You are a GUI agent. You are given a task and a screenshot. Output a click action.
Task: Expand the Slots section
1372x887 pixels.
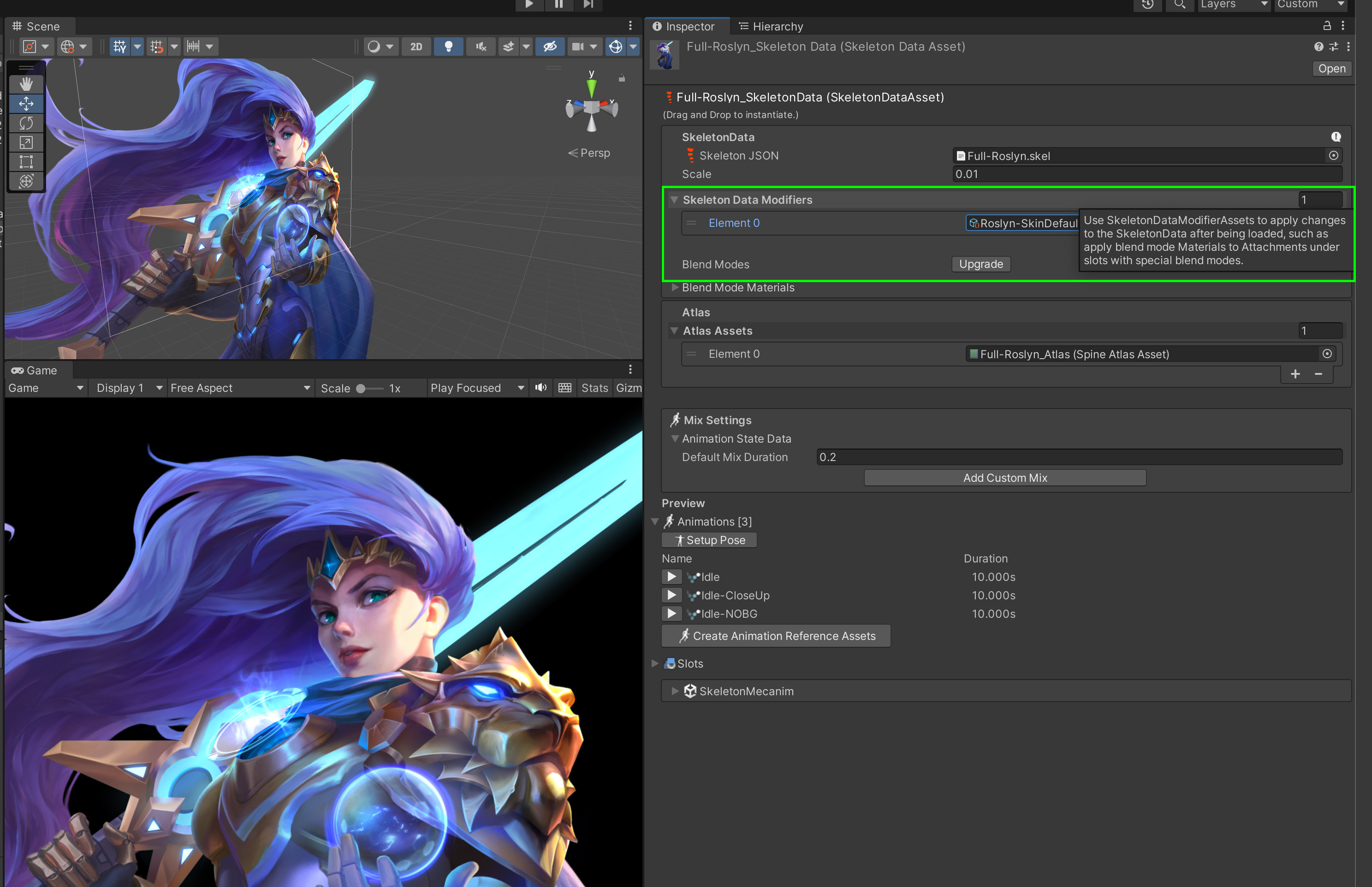[x=655, y=663]
